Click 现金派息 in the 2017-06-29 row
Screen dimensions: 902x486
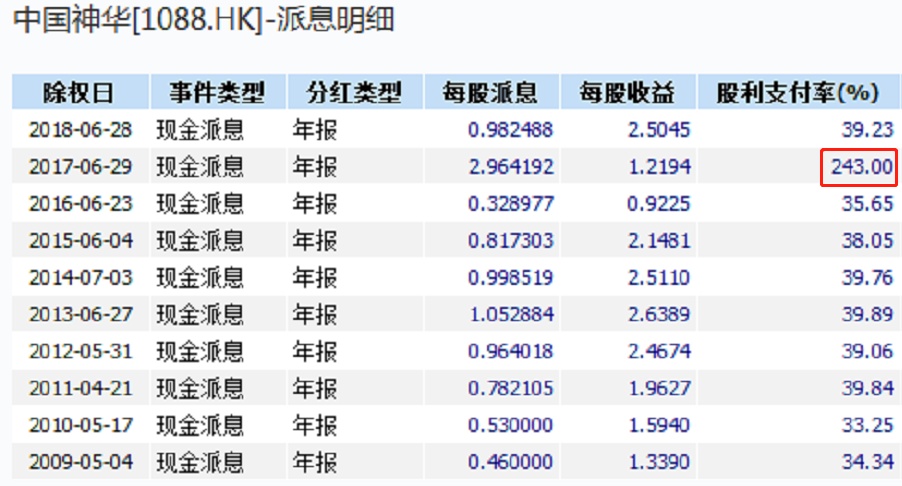click(200, 166)
